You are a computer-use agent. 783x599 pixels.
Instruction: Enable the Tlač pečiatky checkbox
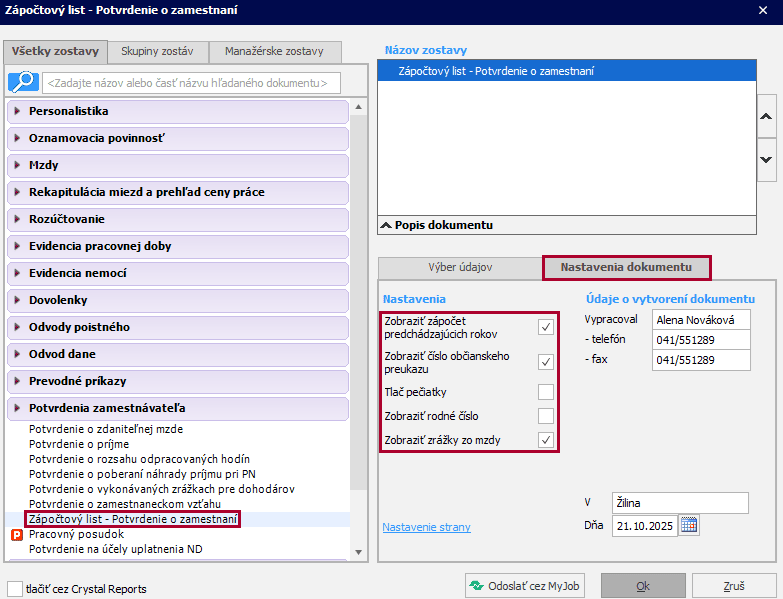[x=545, y=391]
